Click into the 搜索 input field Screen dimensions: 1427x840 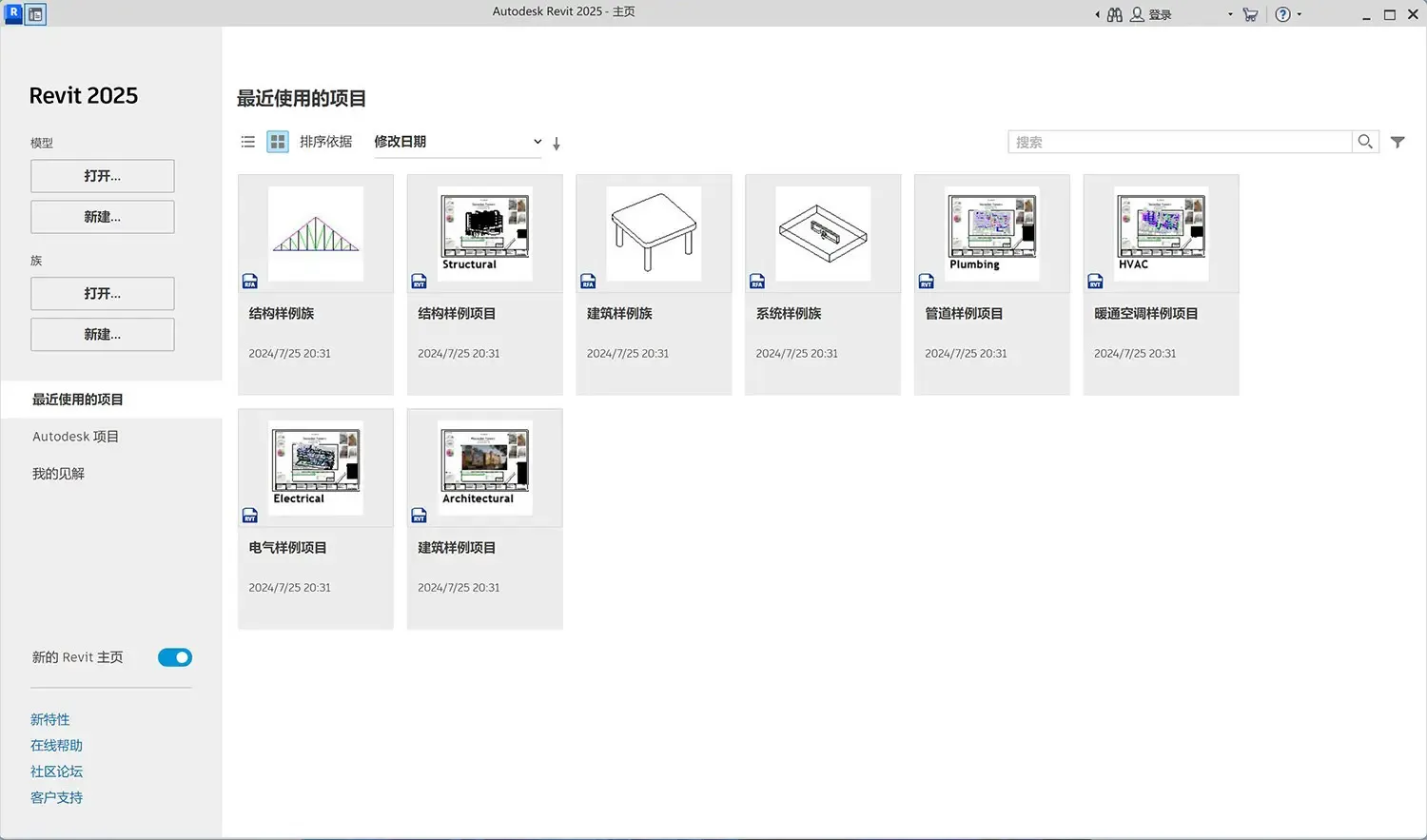[x=1180, y=142]
